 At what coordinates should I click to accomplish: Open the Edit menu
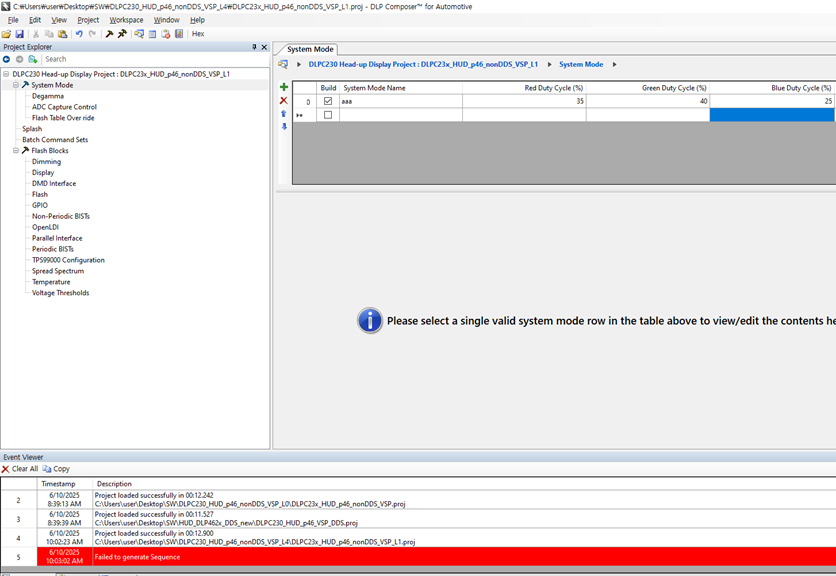click(x=35, y=20)
